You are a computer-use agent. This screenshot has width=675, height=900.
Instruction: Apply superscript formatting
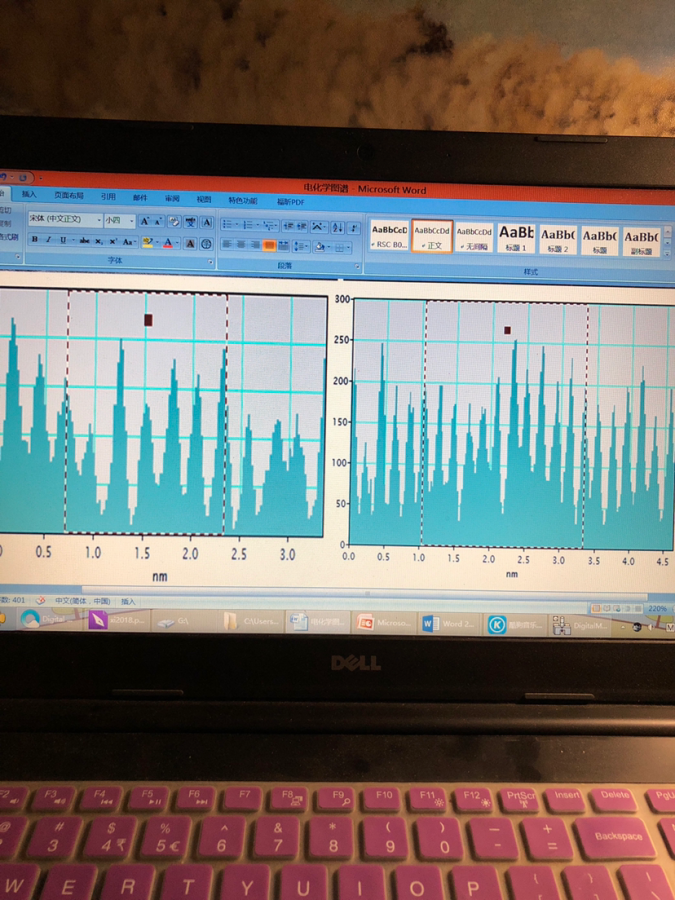pyautogui.click(x=113, y=241)
